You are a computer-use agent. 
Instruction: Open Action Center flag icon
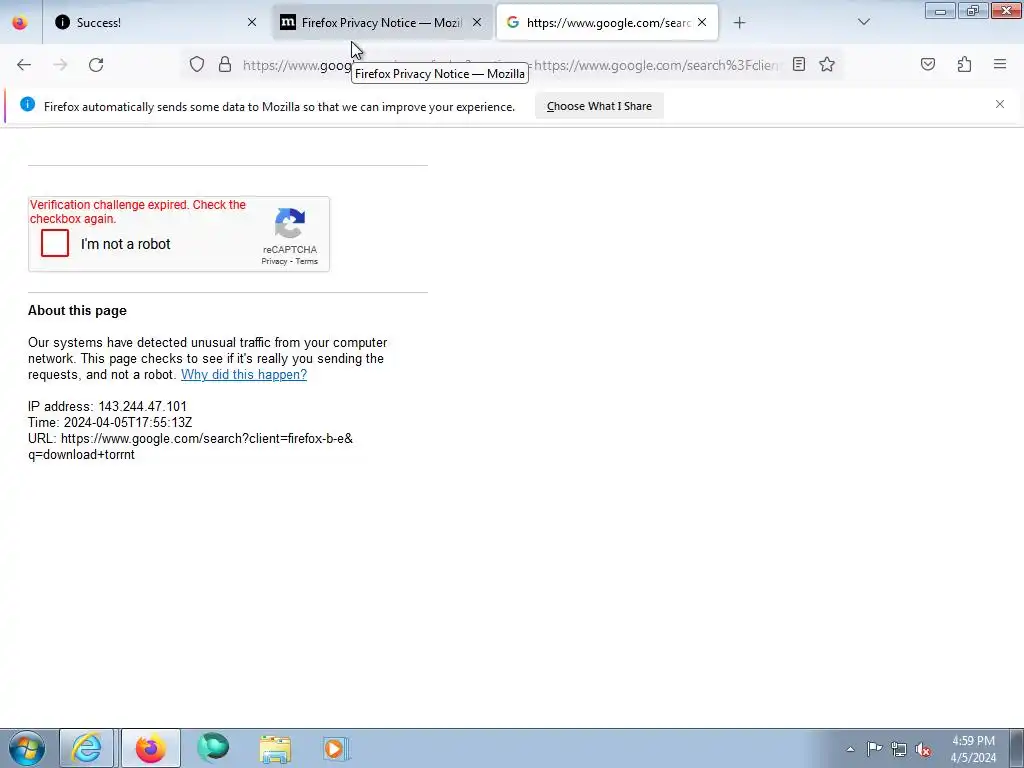(x=874, y=749)
